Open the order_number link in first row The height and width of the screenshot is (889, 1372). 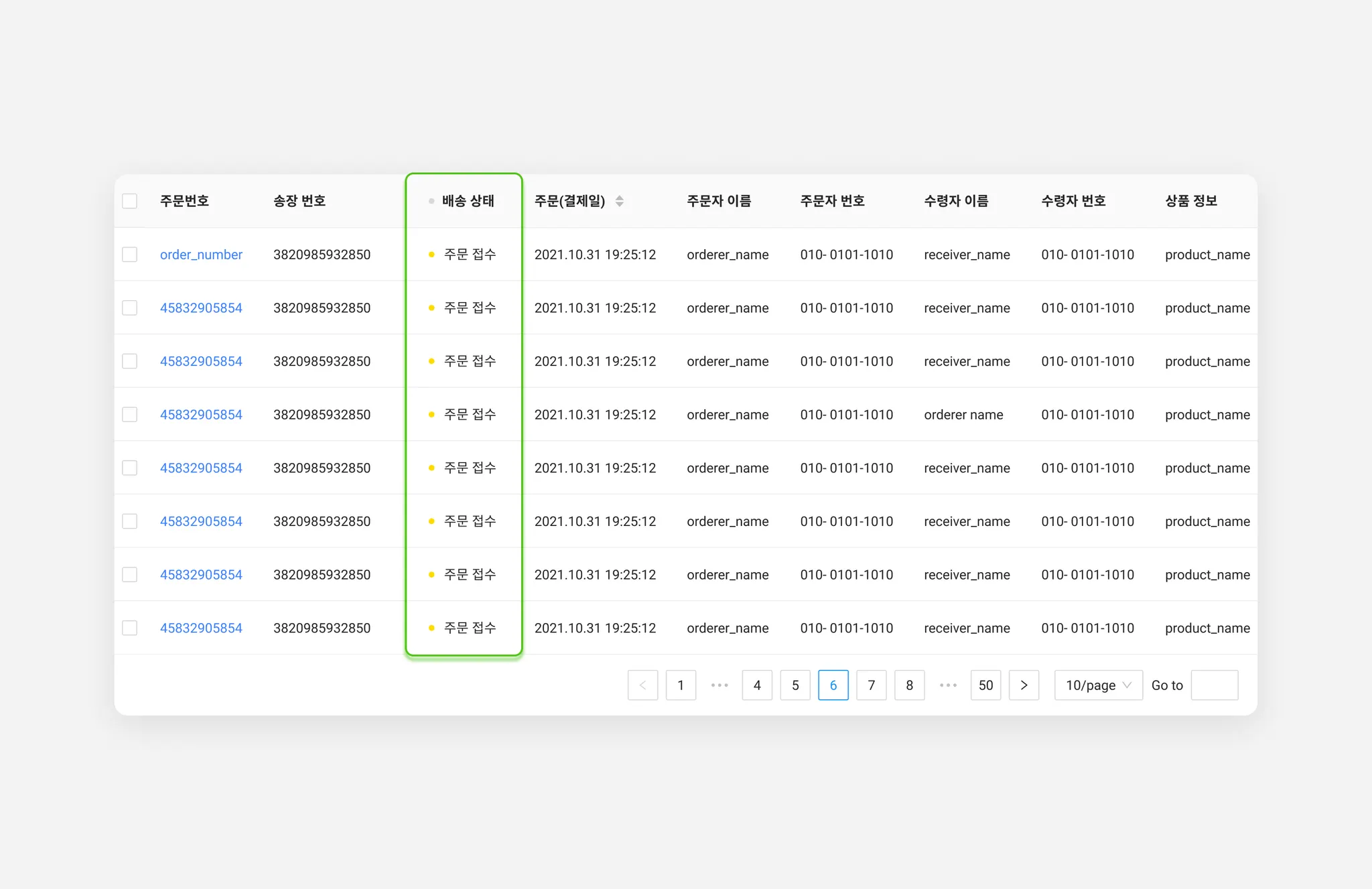pos(201,255)
